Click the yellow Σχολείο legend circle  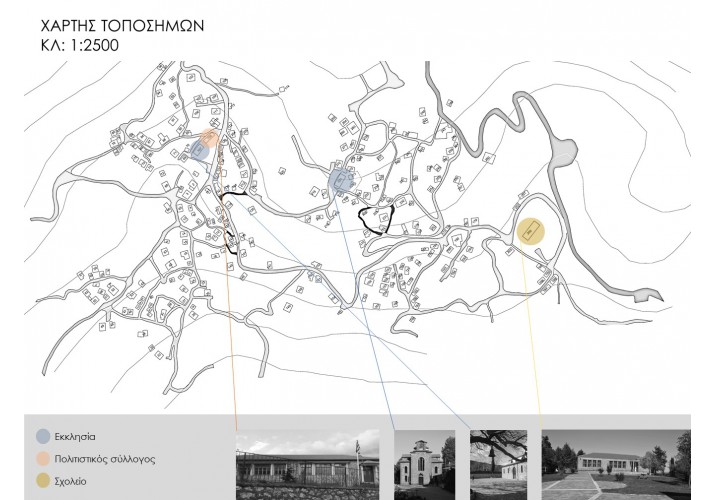[x=43, y=481]
